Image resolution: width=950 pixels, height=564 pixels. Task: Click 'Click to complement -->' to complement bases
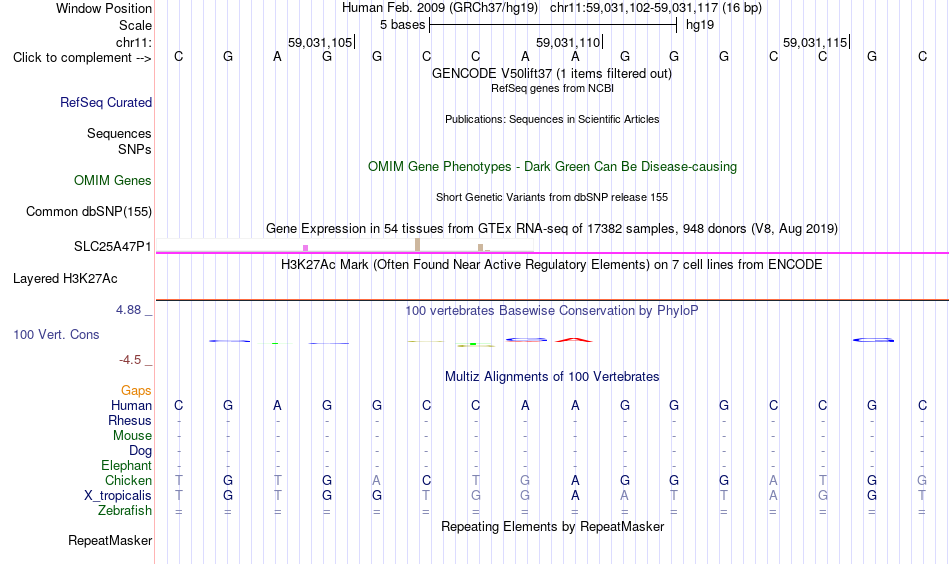pyautogui.click(x=82, y=58)
